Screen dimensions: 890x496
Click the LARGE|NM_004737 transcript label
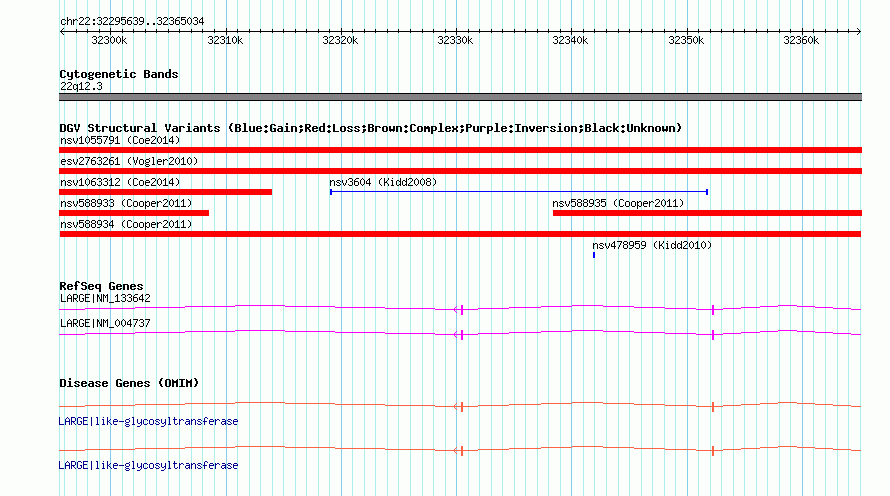105,323
